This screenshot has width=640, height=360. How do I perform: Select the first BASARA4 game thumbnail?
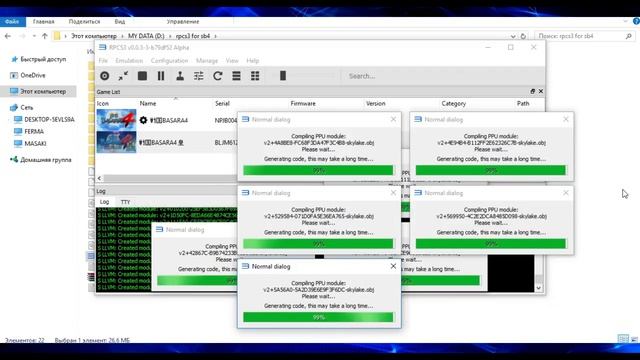point(116,120)
